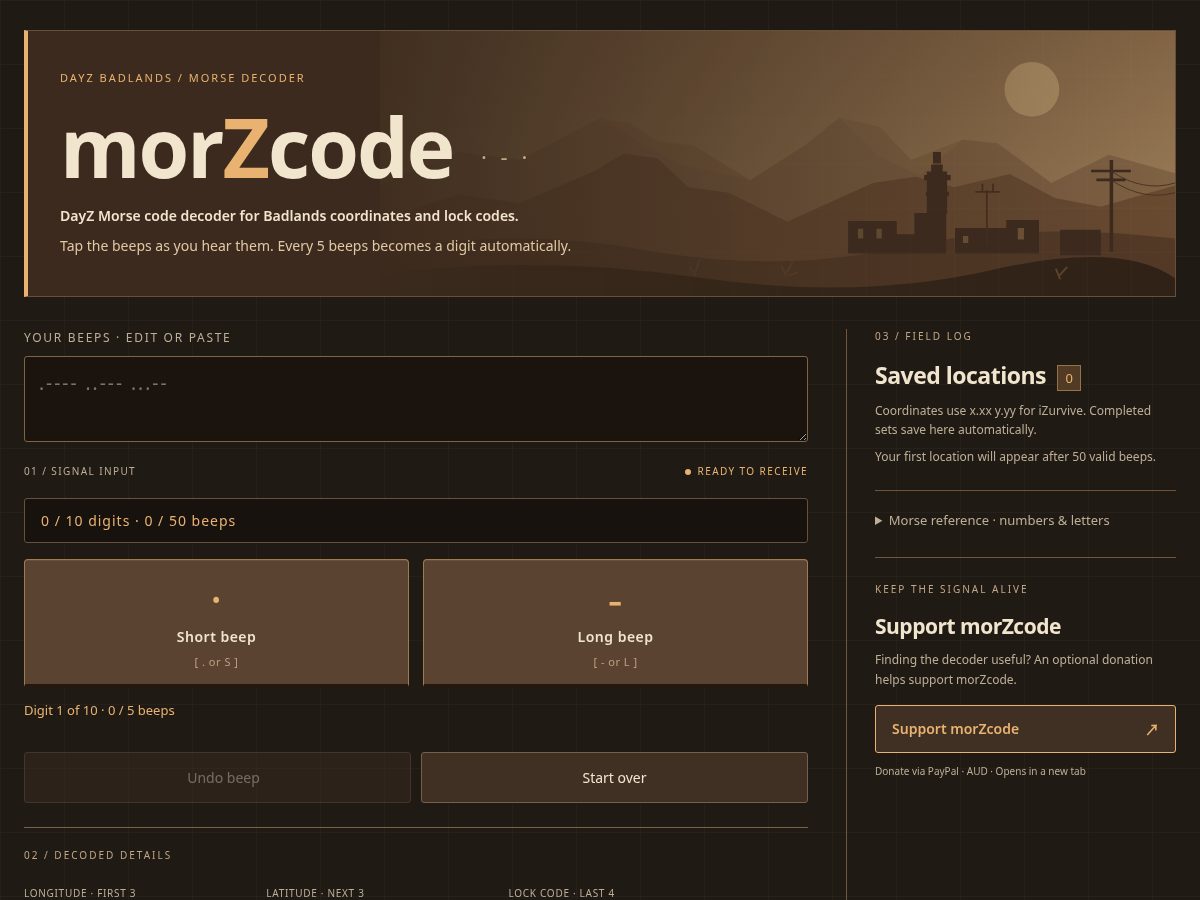This screenshot has width=1200, height=900.
Task: Click the '01 / SIGNAL INPUT' label
Action: coord(80,471)
